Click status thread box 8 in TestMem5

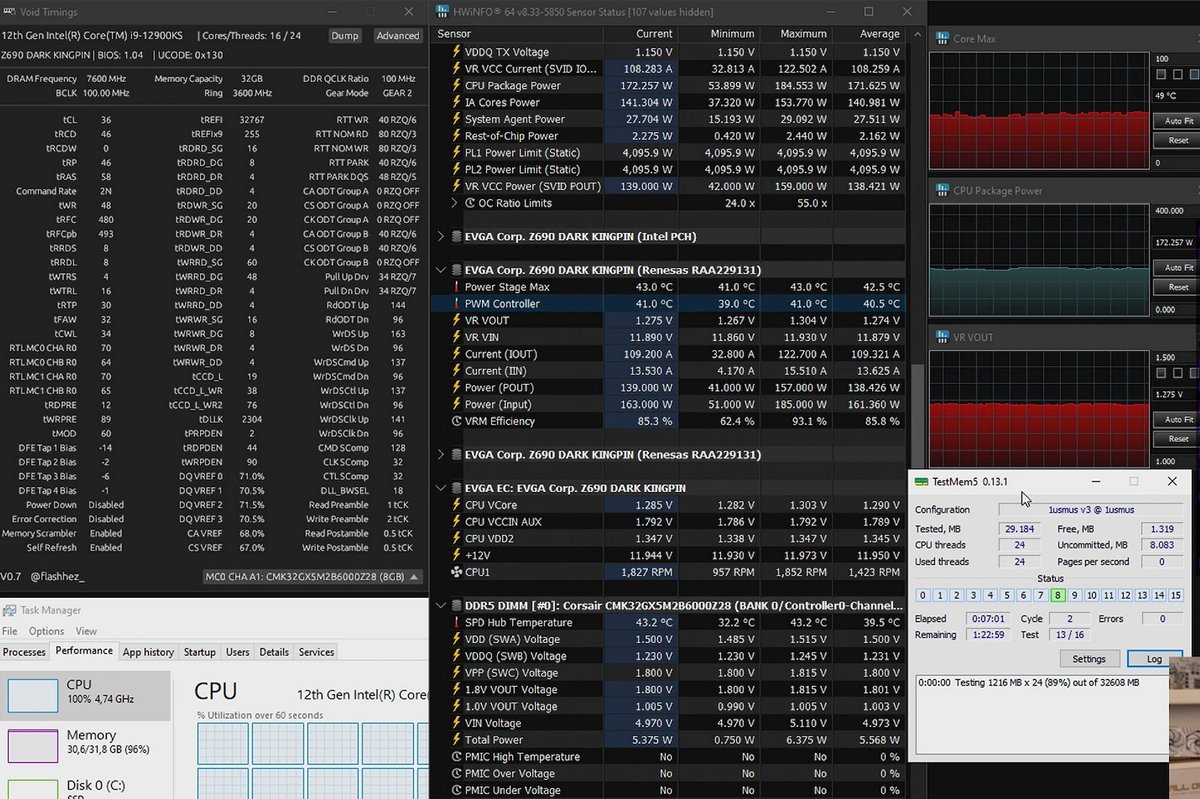point(1057,596)
